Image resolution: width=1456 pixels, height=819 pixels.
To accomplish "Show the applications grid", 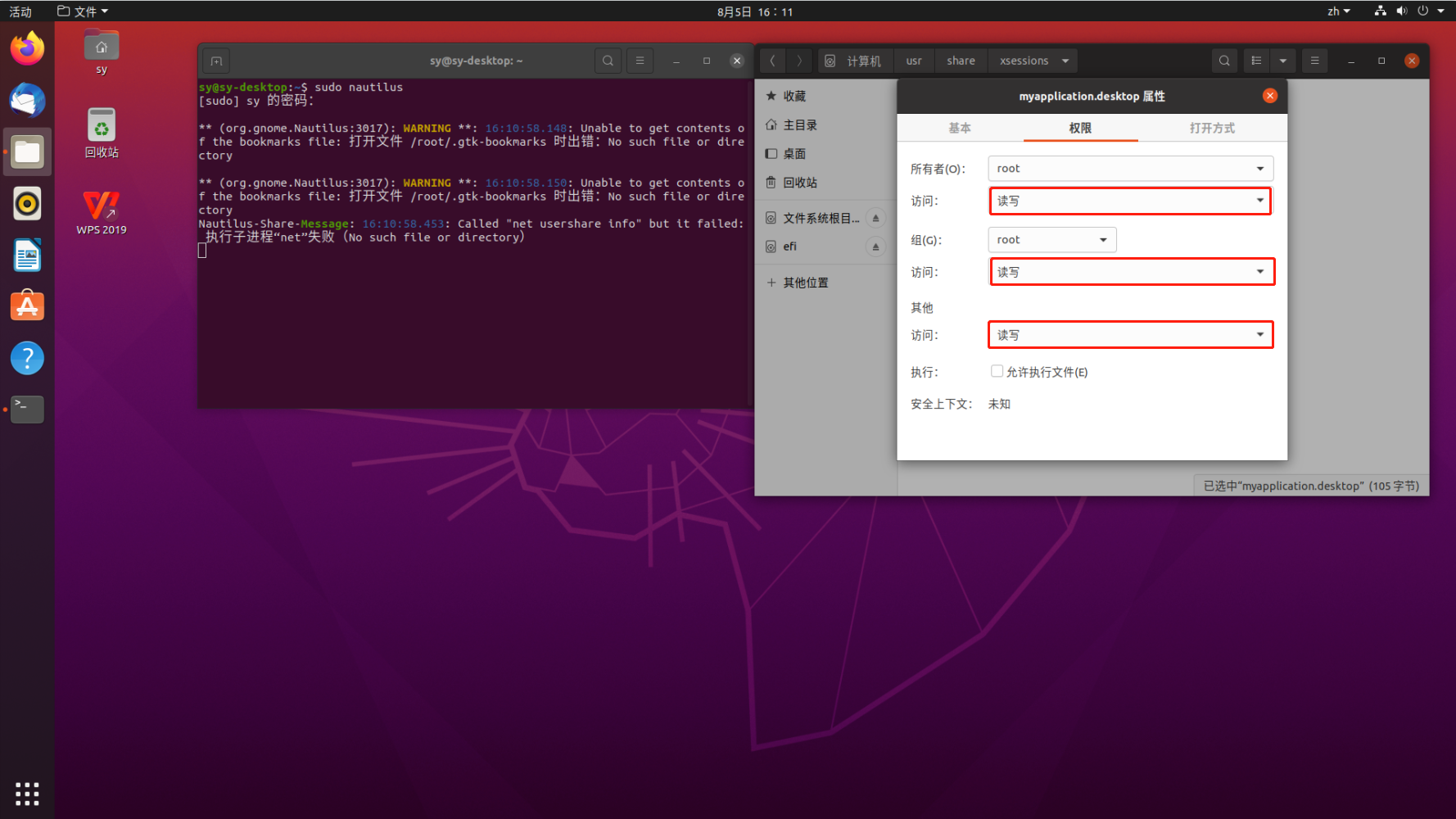I will coord(27,793).
